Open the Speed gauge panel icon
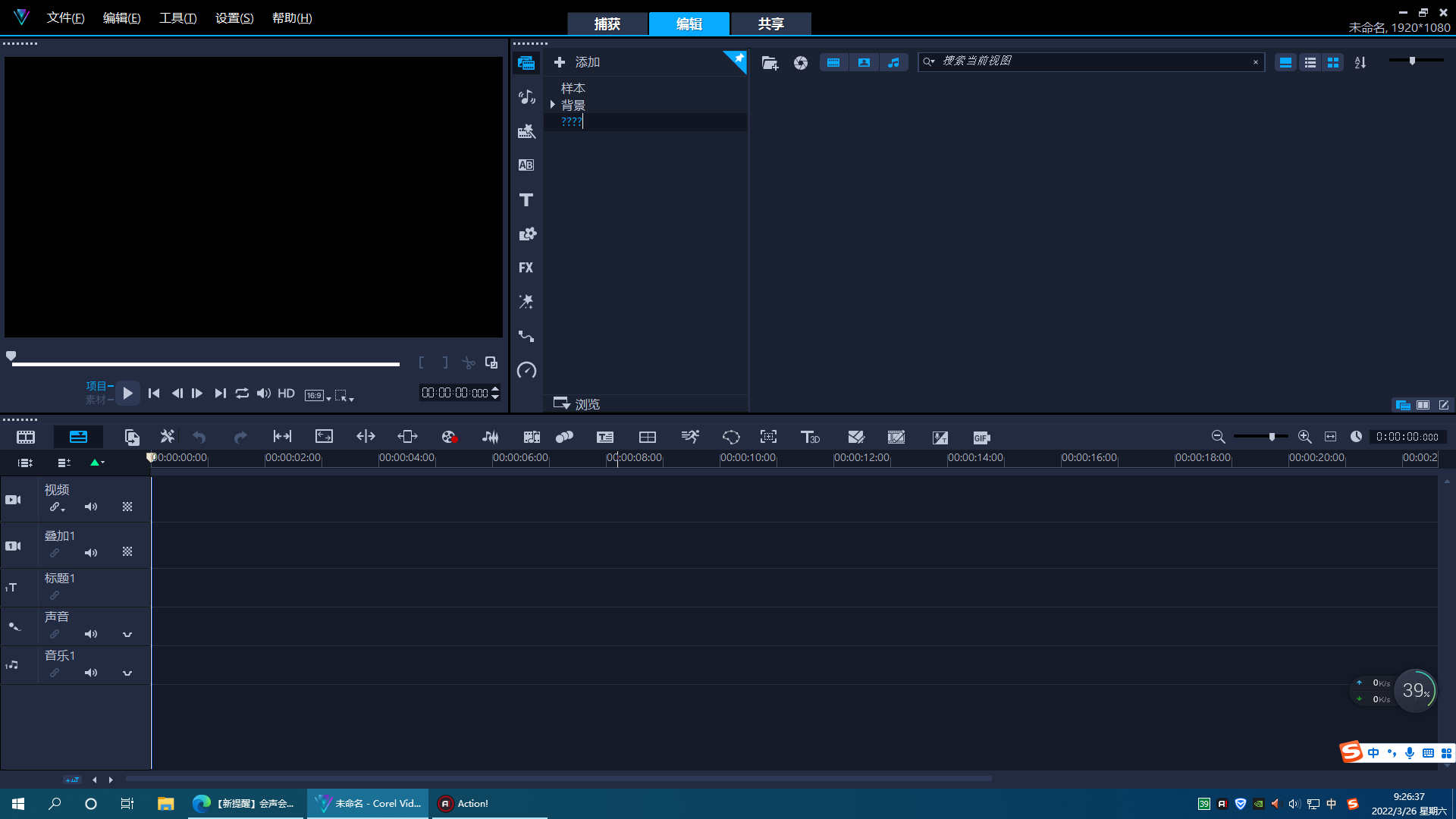1456x819 pixels. coord(526,370)
